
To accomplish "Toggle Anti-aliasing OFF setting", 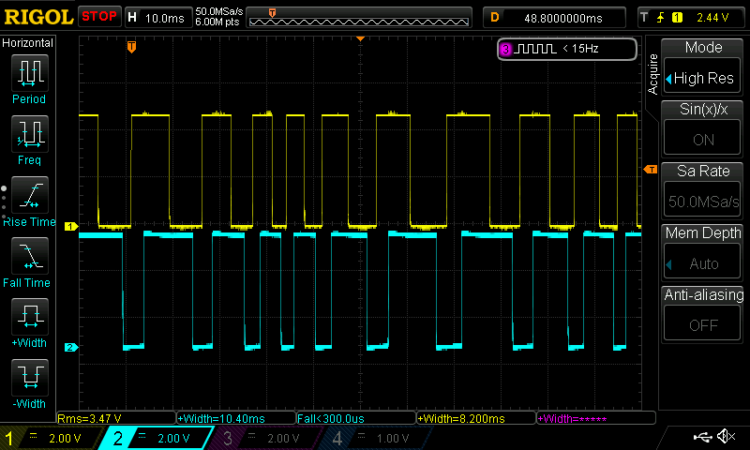I will click(x=703, y=325).
